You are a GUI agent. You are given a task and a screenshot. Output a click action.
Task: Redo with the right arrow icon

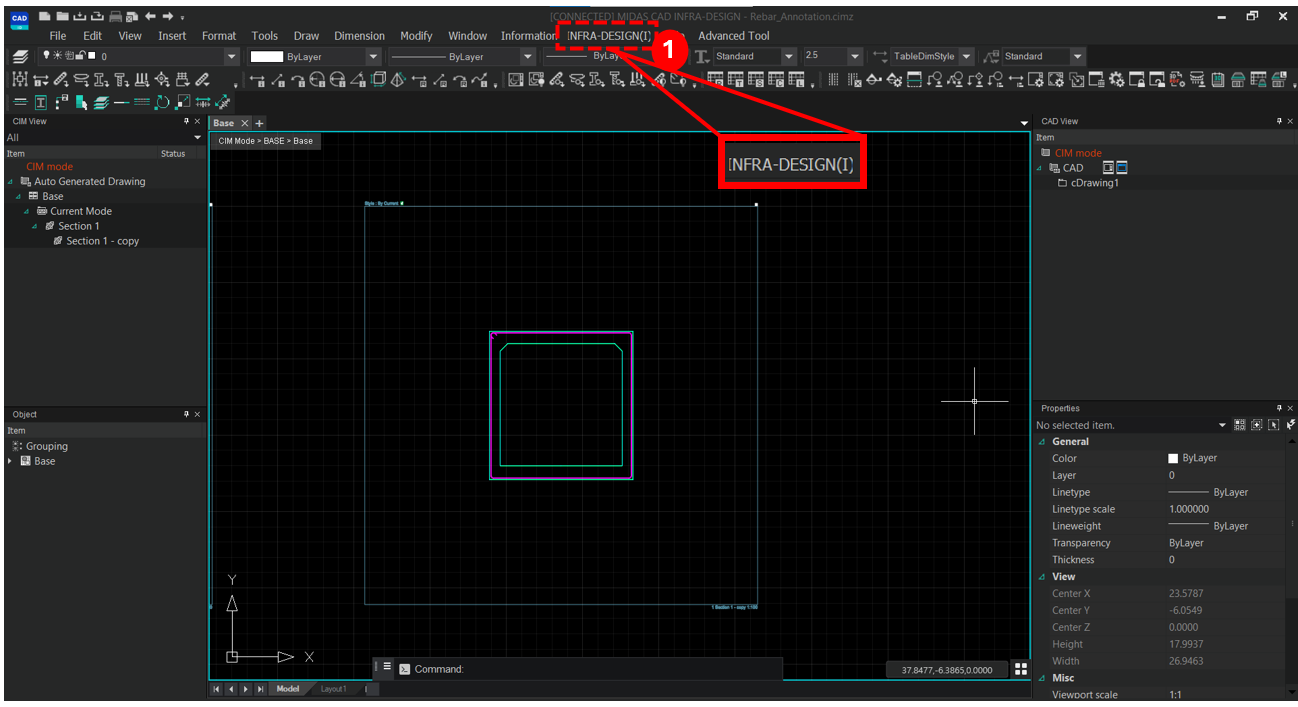168,16
